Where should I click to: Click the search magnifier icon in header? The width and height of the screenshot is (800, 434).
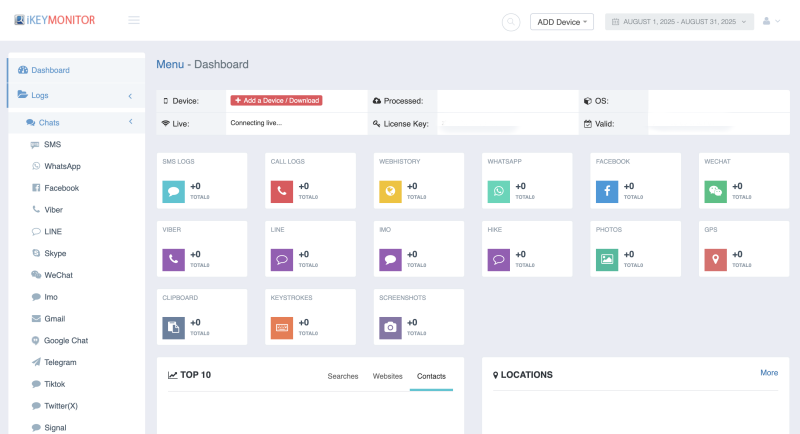point(511,22)
